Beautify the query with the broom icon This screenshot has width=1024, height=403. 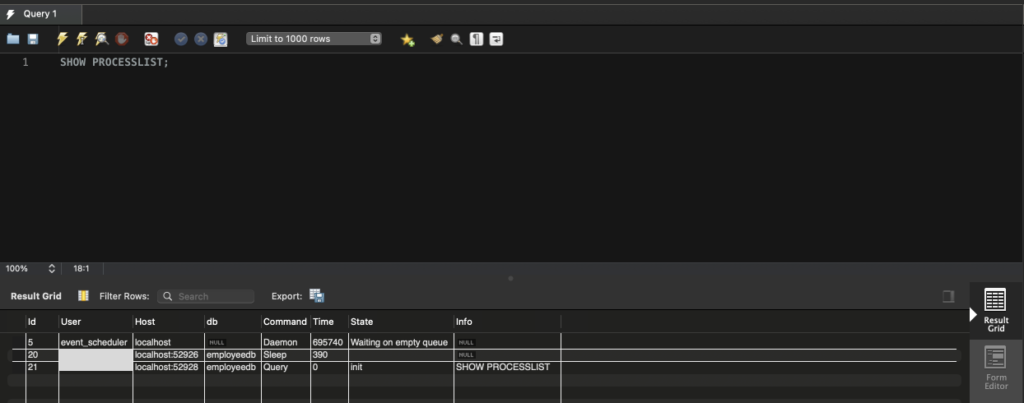point(437,39)
